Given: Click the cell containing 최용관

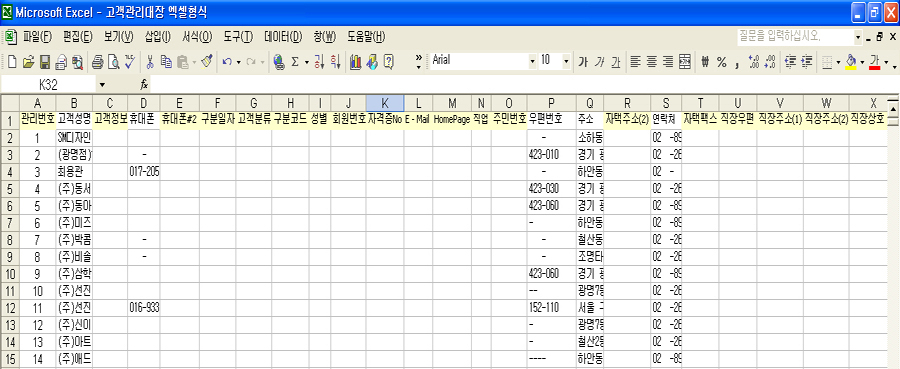Looking at the screenshot, I should [x=75, y=171].
